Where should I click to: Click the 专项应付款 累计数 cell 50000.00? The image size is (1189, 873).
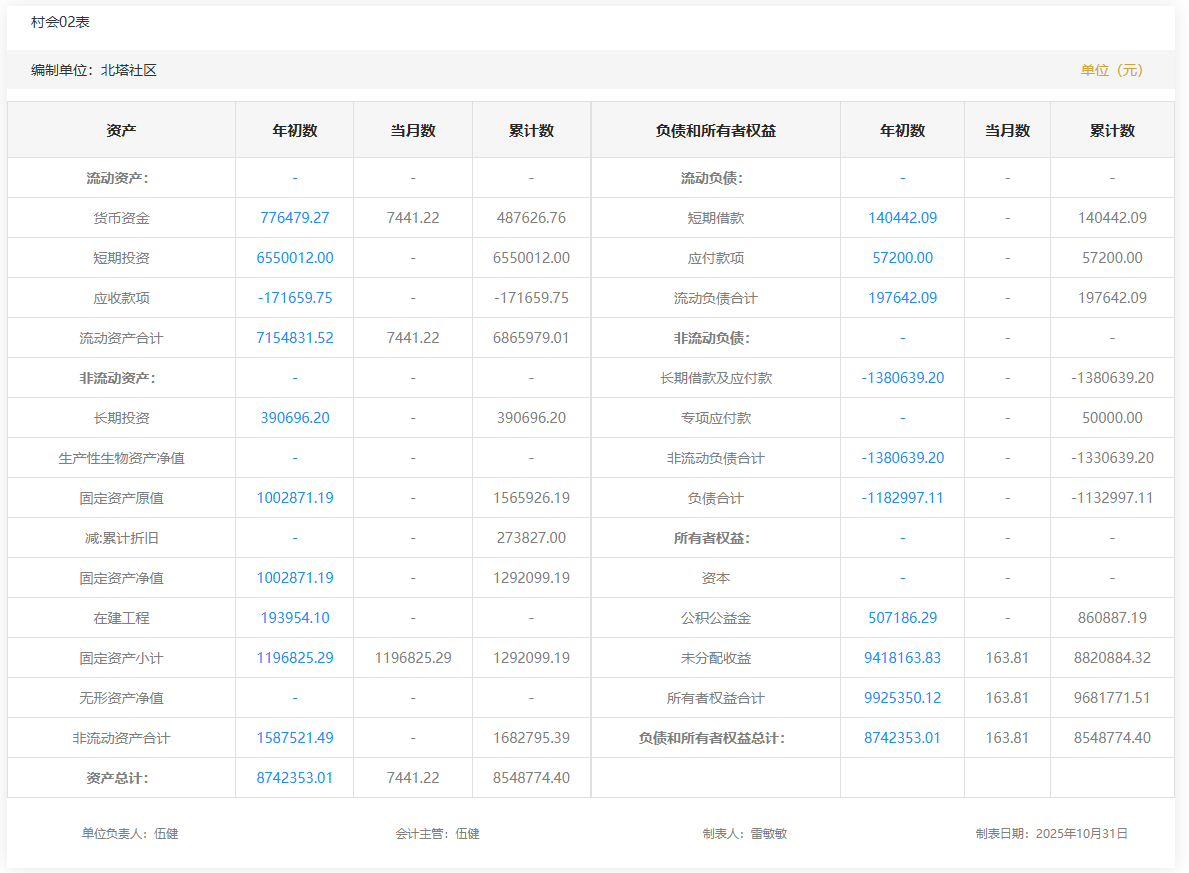click(1111, 418)
